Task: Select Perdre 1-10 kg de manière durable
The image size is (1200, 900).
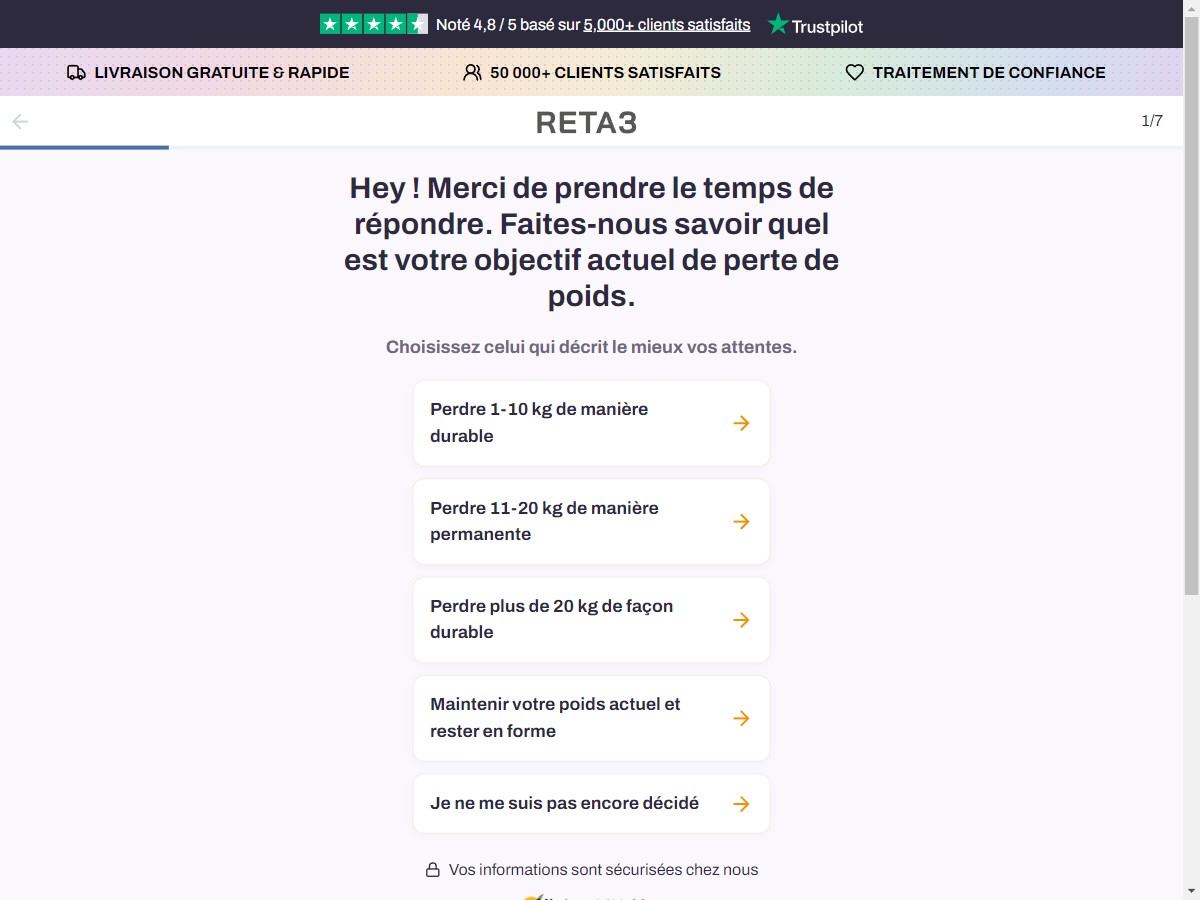Action: coord(592,423)
